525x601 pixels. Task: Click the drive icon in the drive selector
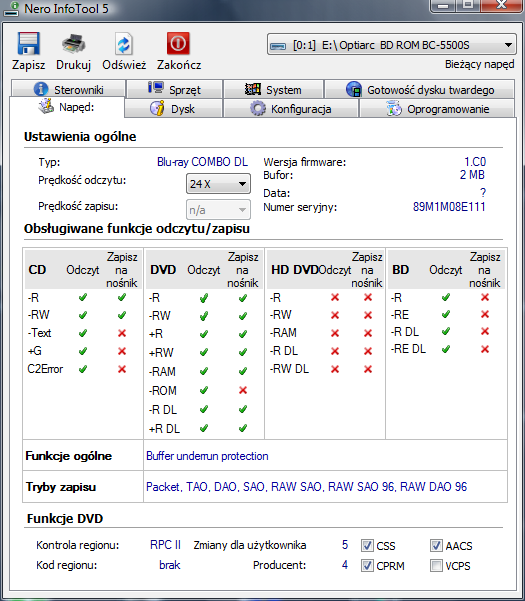278,46
